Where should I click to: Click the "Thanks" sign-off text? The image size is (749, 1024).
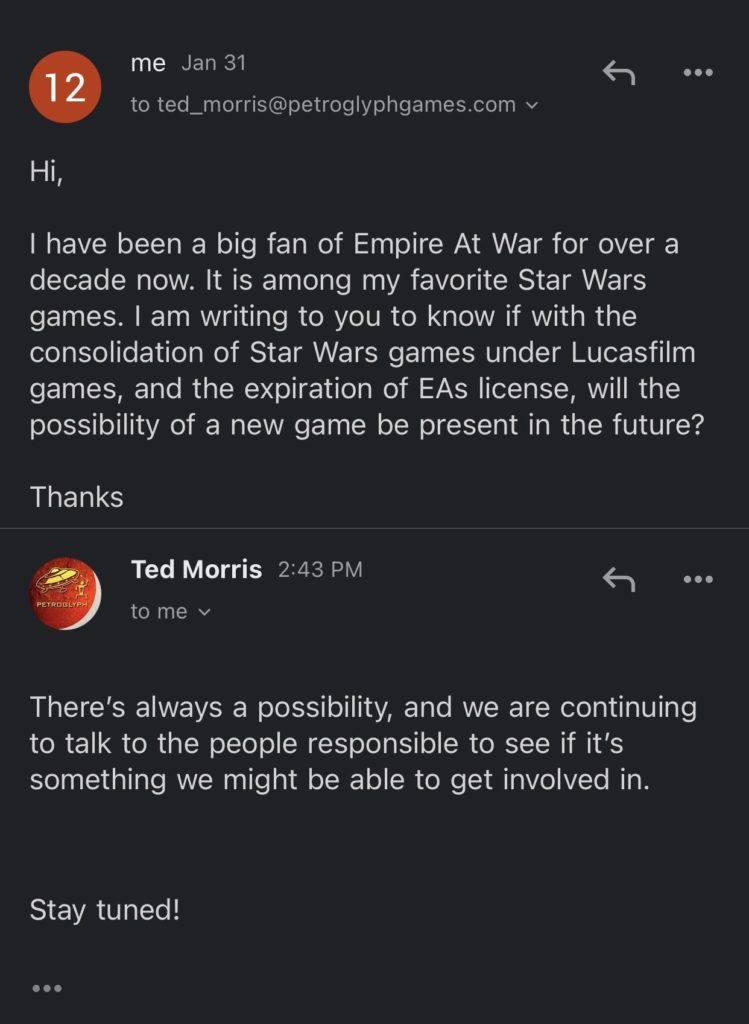click(x=77, y=497)
